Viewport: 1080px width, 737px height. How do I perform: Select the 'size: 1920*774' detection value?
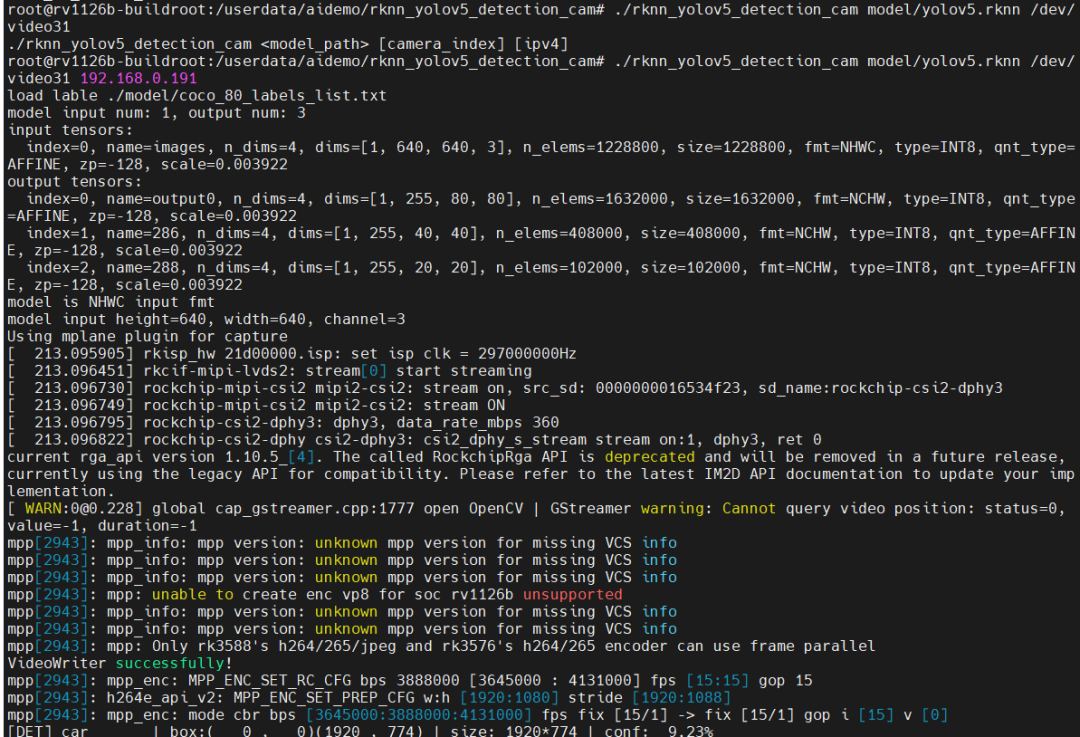pyautogui.click(x=514, y=731)
